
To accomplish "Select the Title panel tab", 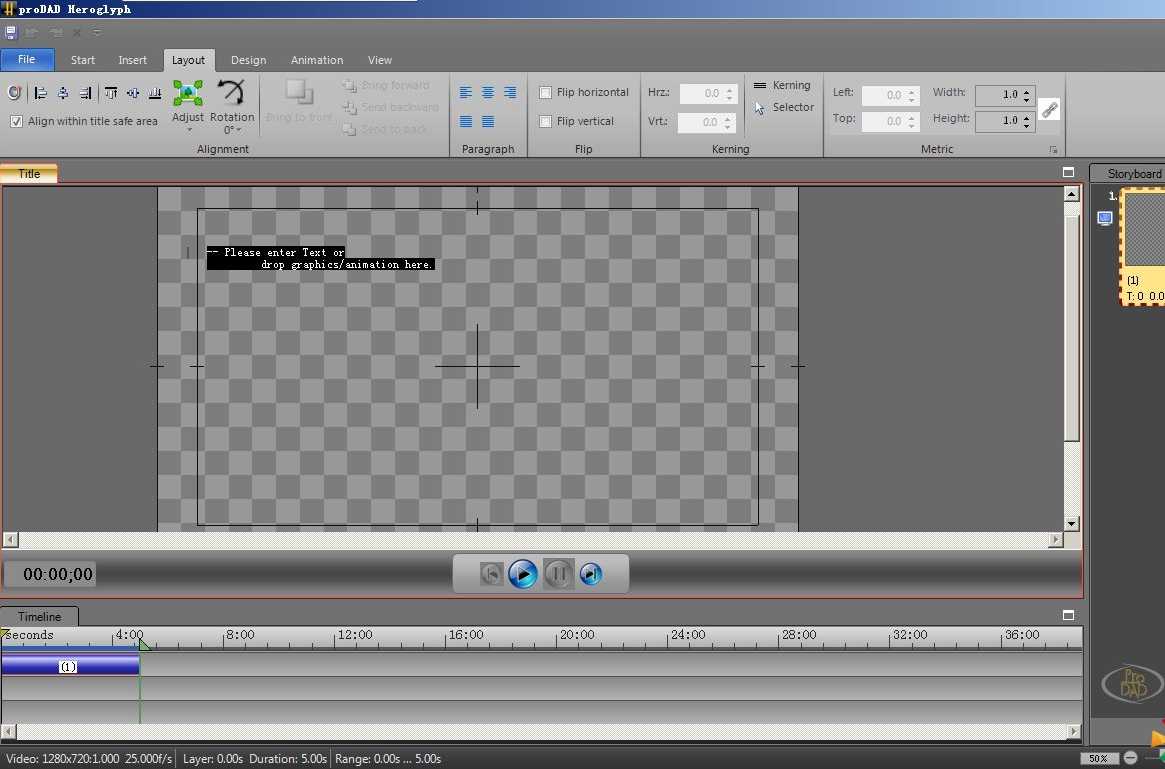I will [29, 174].
